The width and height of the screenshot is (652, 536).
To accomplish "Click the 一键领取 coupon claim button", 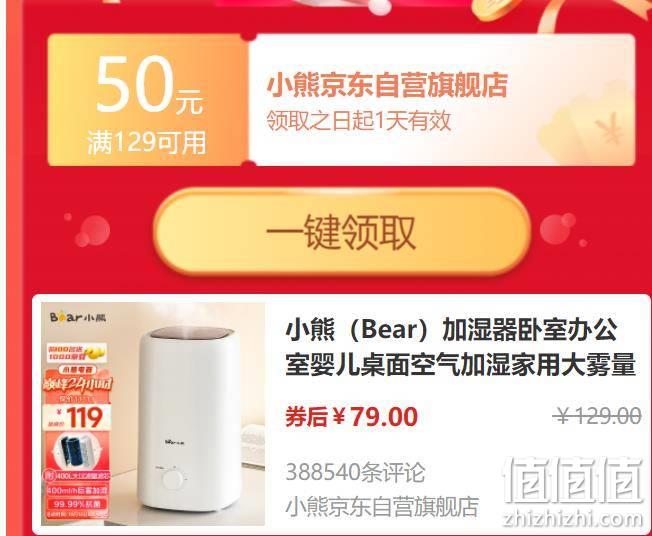I will [x=342, y=231].
